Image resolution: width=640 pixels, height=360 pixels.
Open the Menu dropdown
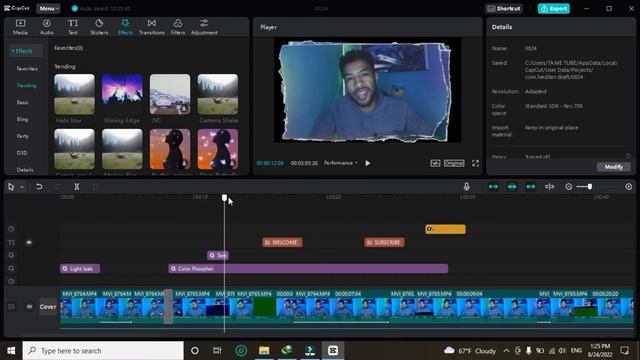pyautogui.click(x=48, y=8)
